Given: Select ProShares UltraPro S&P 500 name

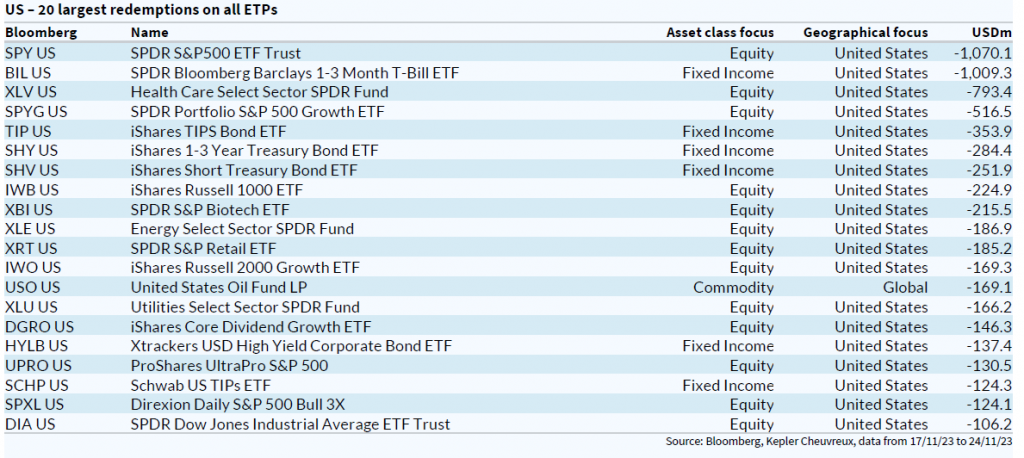Looking at the screenshot, I should coord(229,365).
